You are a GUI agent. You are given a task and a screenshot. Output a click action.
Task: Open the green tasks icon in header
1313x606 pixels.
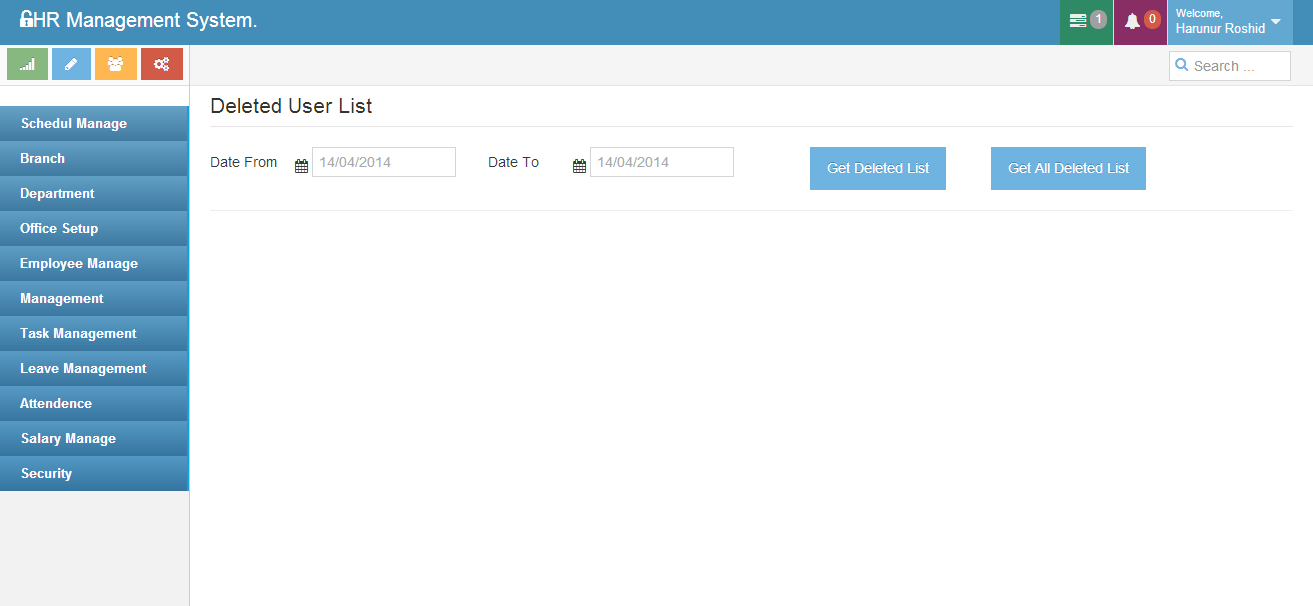[x=1086, y=21]
